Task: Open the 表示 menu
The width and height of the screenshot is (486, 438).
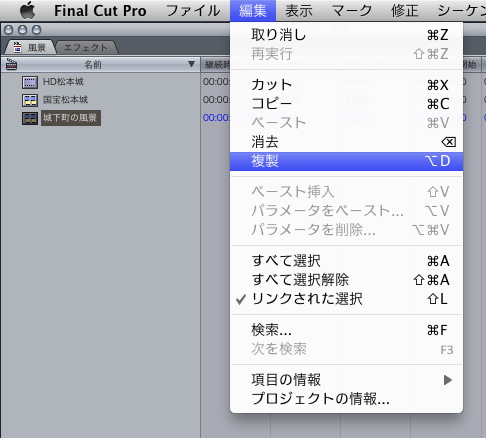Action: pos(299,11)
